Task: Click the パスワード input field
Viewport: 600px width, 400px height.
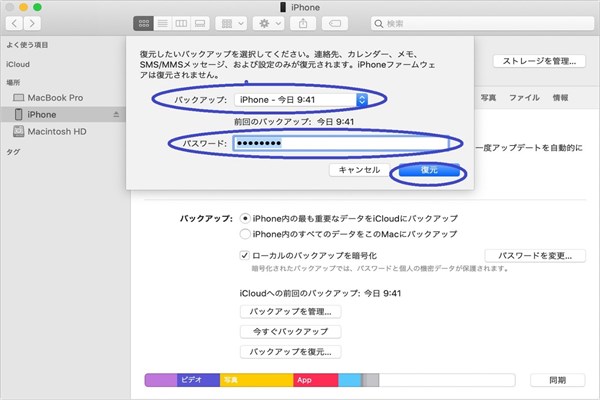Action: (x=341, y=143)
